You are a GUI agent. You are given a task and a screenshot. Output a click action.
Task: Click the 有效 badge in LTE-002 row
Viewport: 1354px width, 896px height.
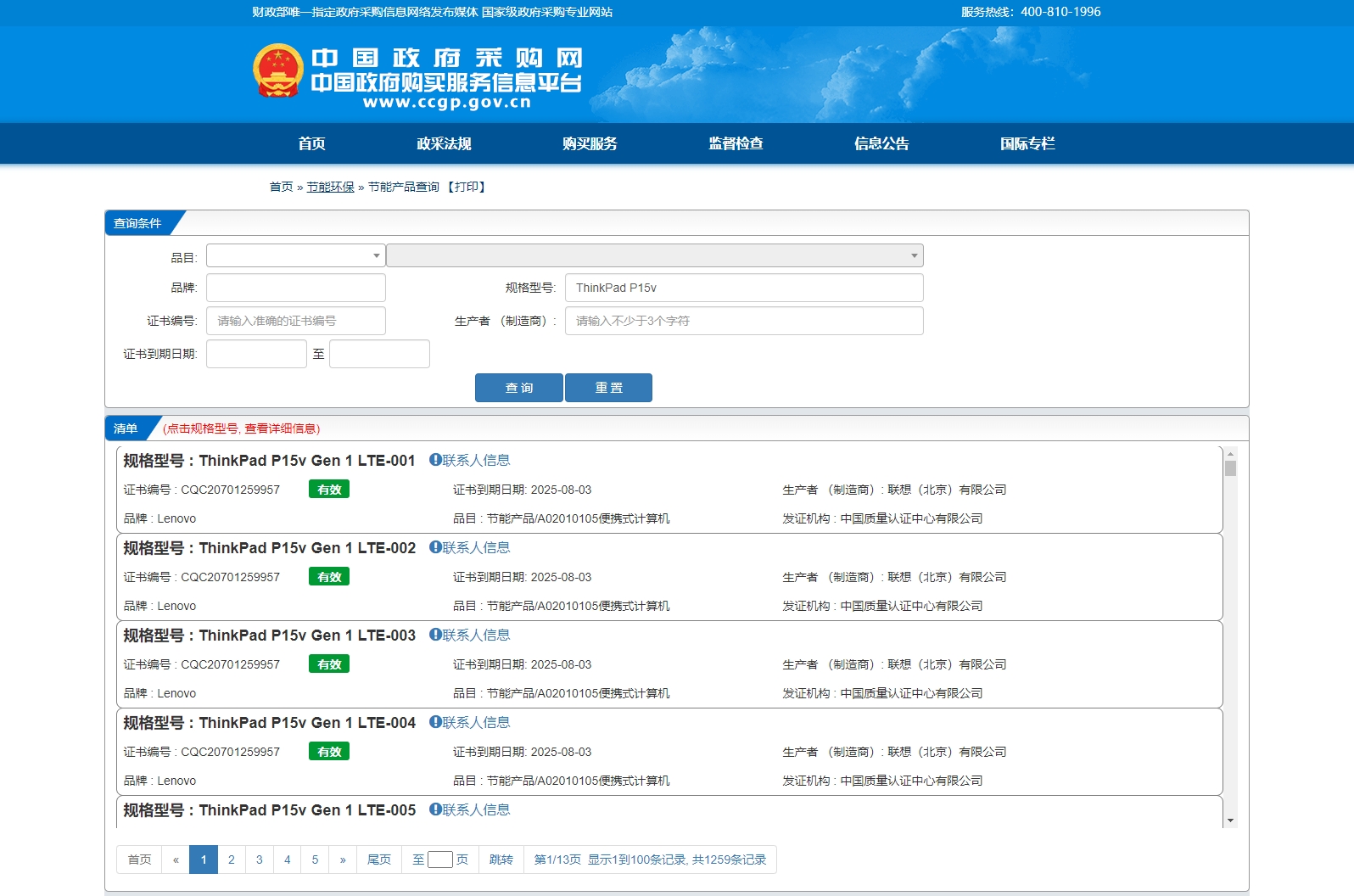329,577
